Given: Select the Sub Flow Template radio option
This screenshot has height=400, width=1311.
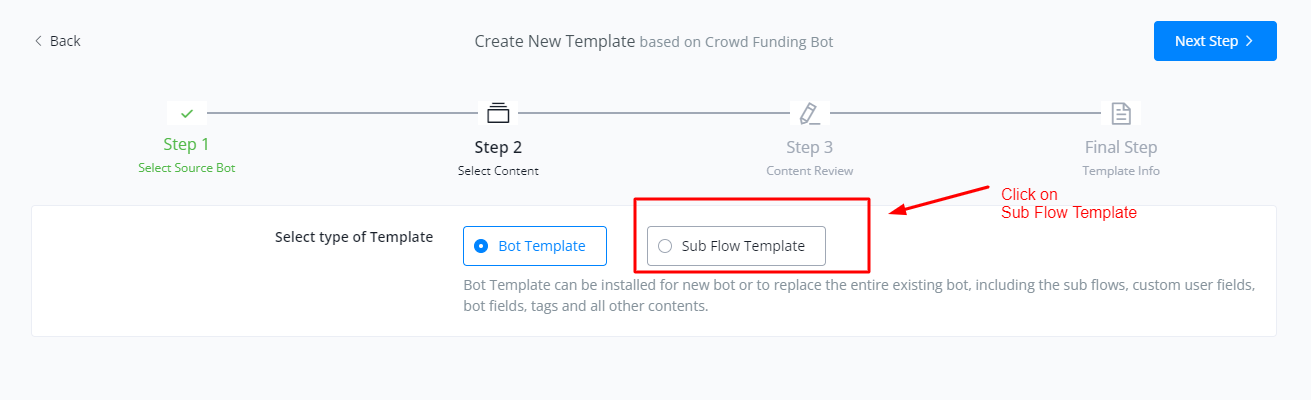Looking at the screenshot, I should (x=736, y=246).
